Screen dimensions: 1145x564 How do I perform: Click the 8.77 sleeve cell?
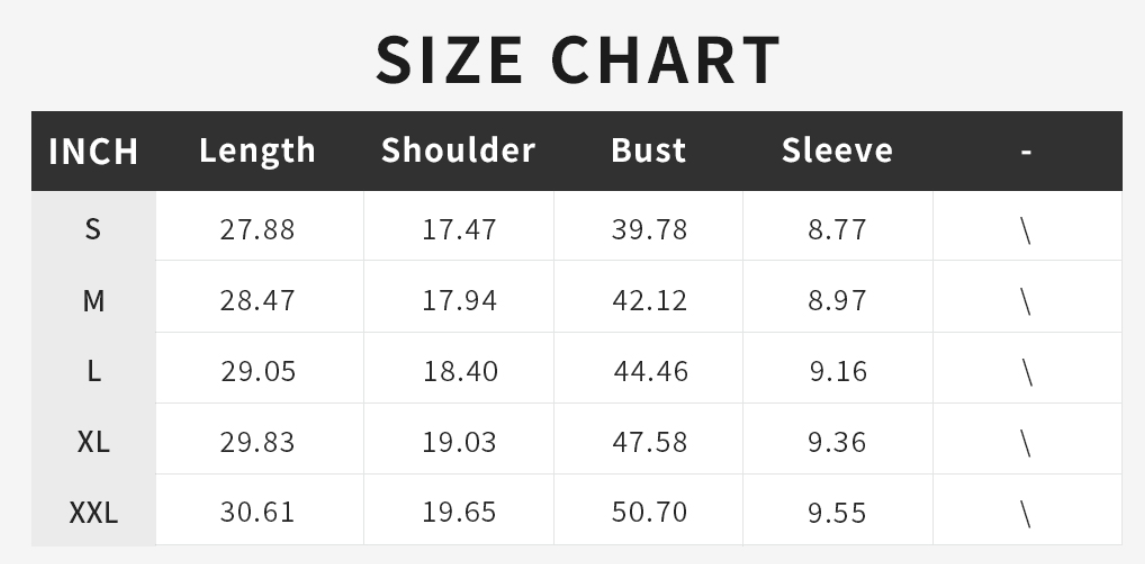point(837,229)
